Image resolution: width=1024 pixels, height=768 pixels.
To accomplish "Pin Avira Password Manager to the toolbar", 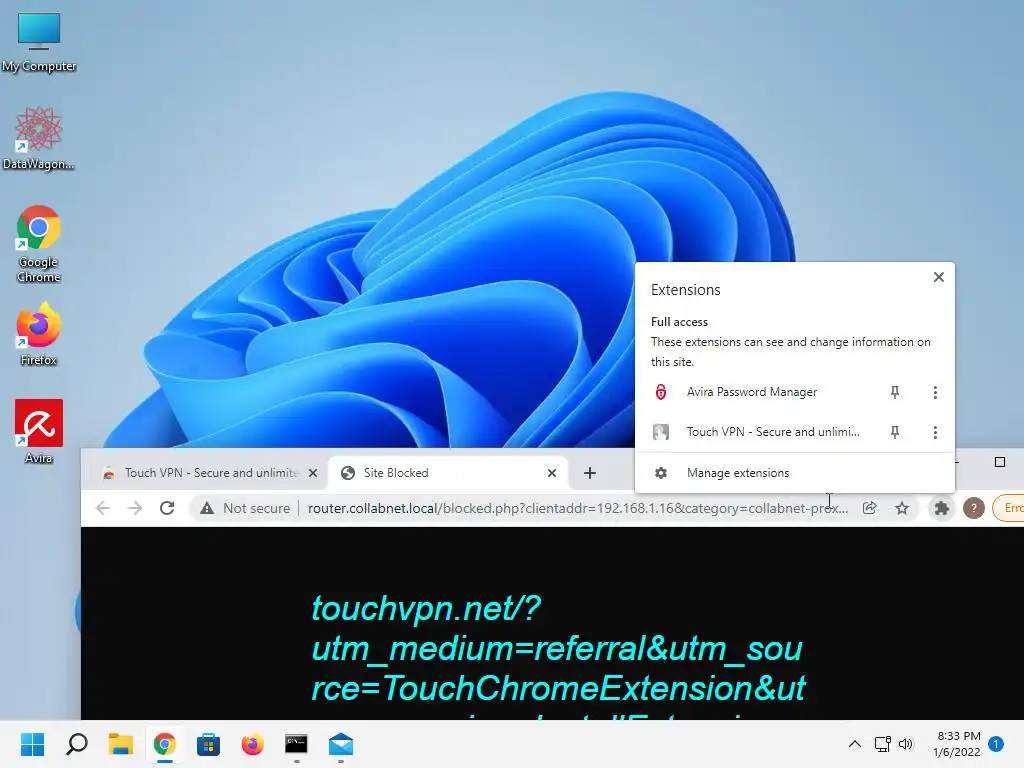I will [895, 392].
